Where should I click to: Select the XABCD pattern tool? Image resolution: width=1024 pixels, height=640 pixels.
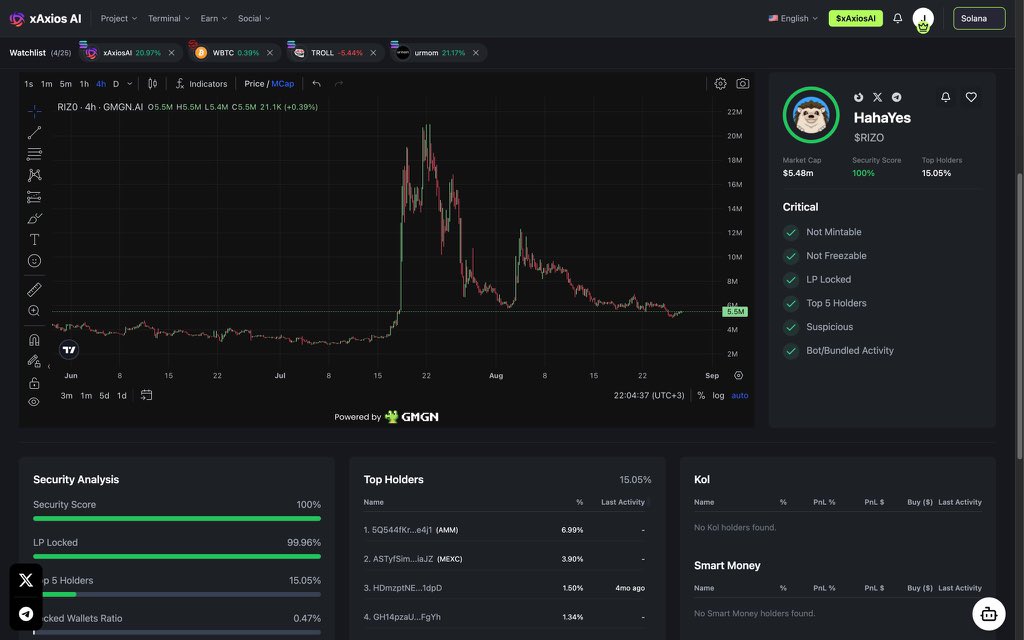[34, 175]
